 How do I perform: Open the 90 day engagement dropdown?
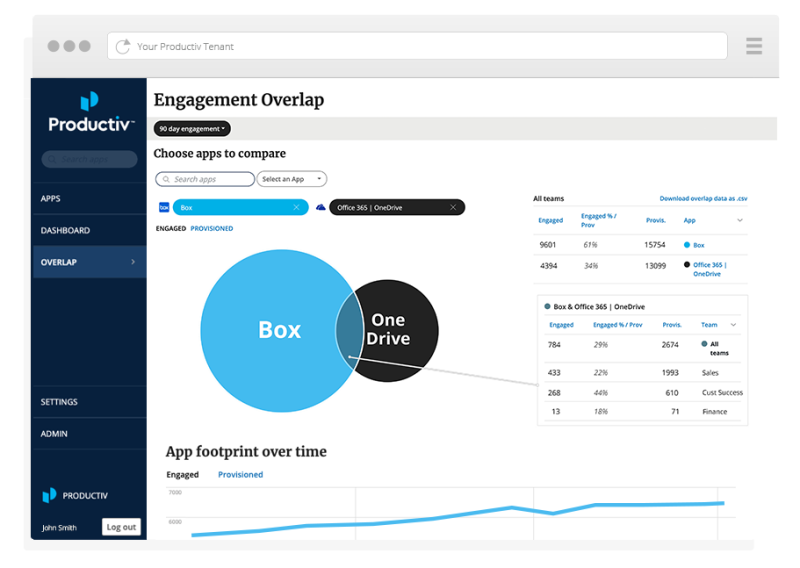pos(192,129)
